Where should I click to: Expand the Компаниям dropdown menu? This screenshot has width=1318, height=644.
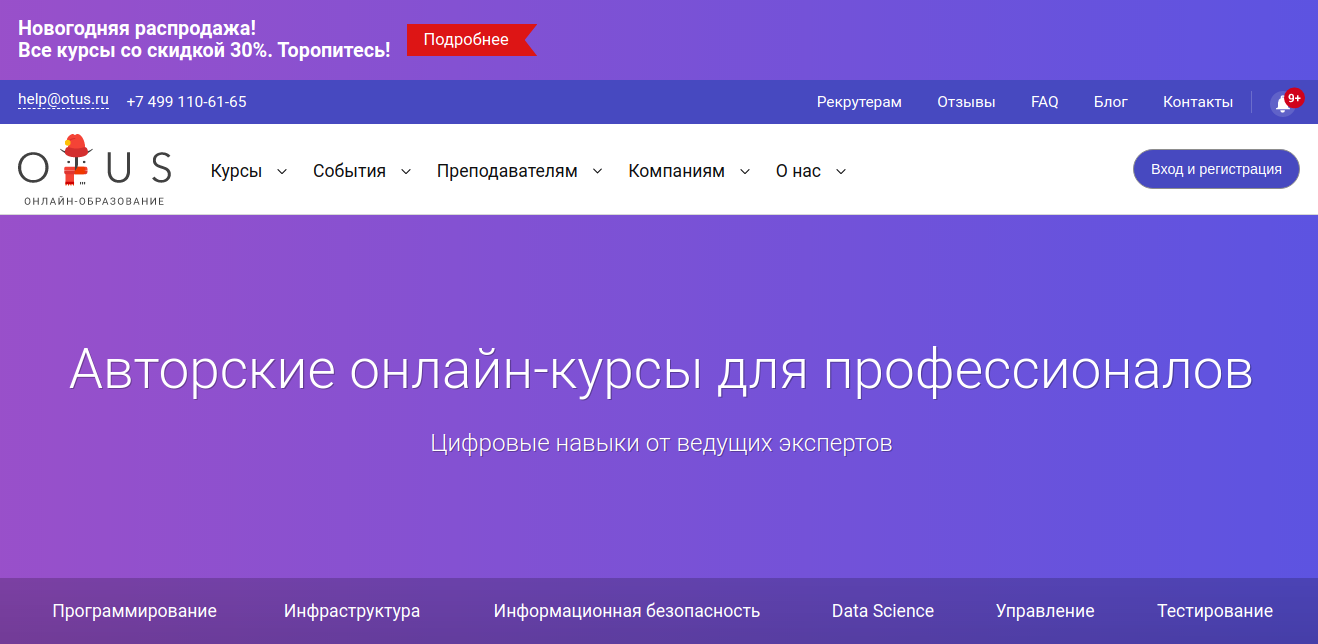676,170
